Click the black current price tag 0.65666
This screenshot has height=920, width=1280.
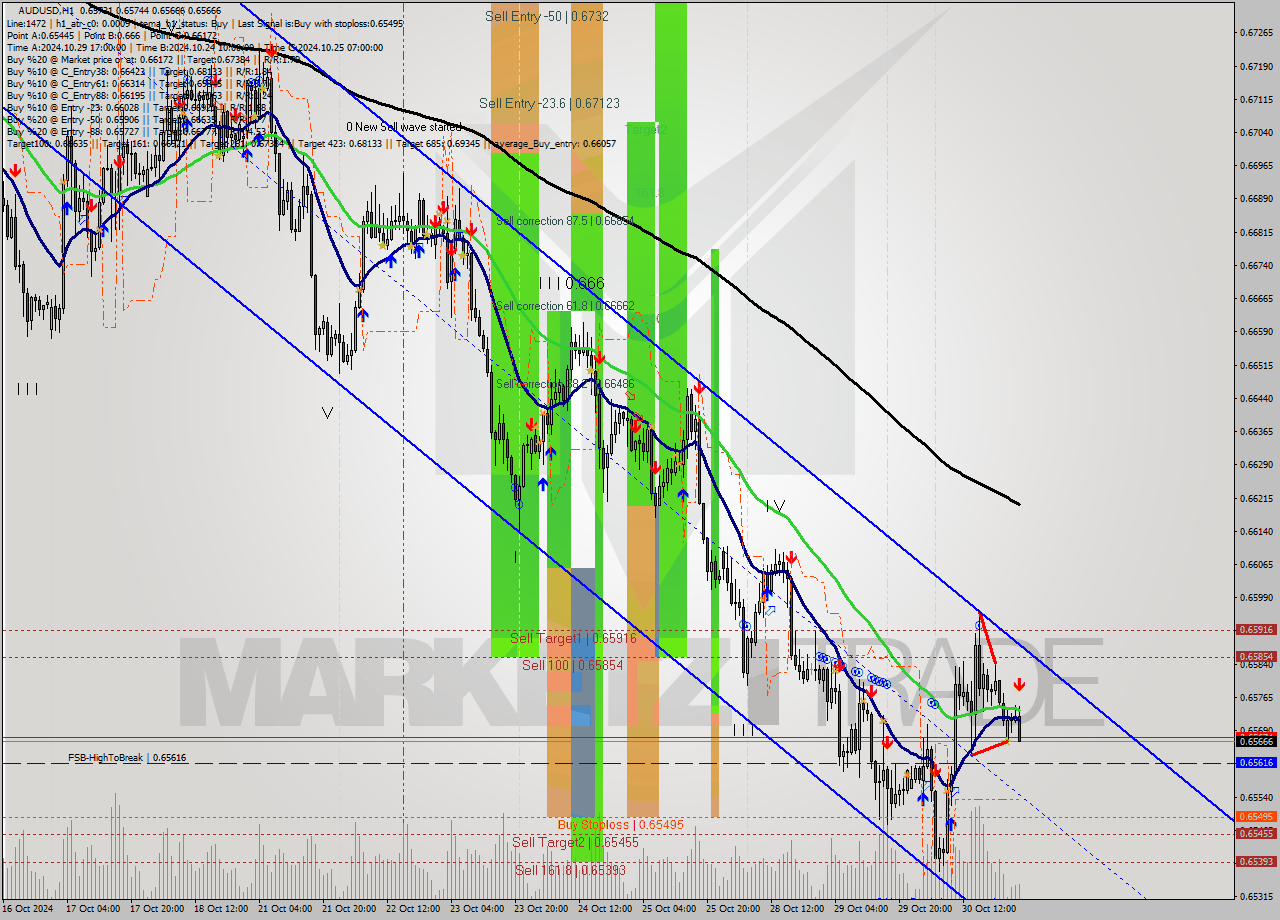[x=1256, y=741]
